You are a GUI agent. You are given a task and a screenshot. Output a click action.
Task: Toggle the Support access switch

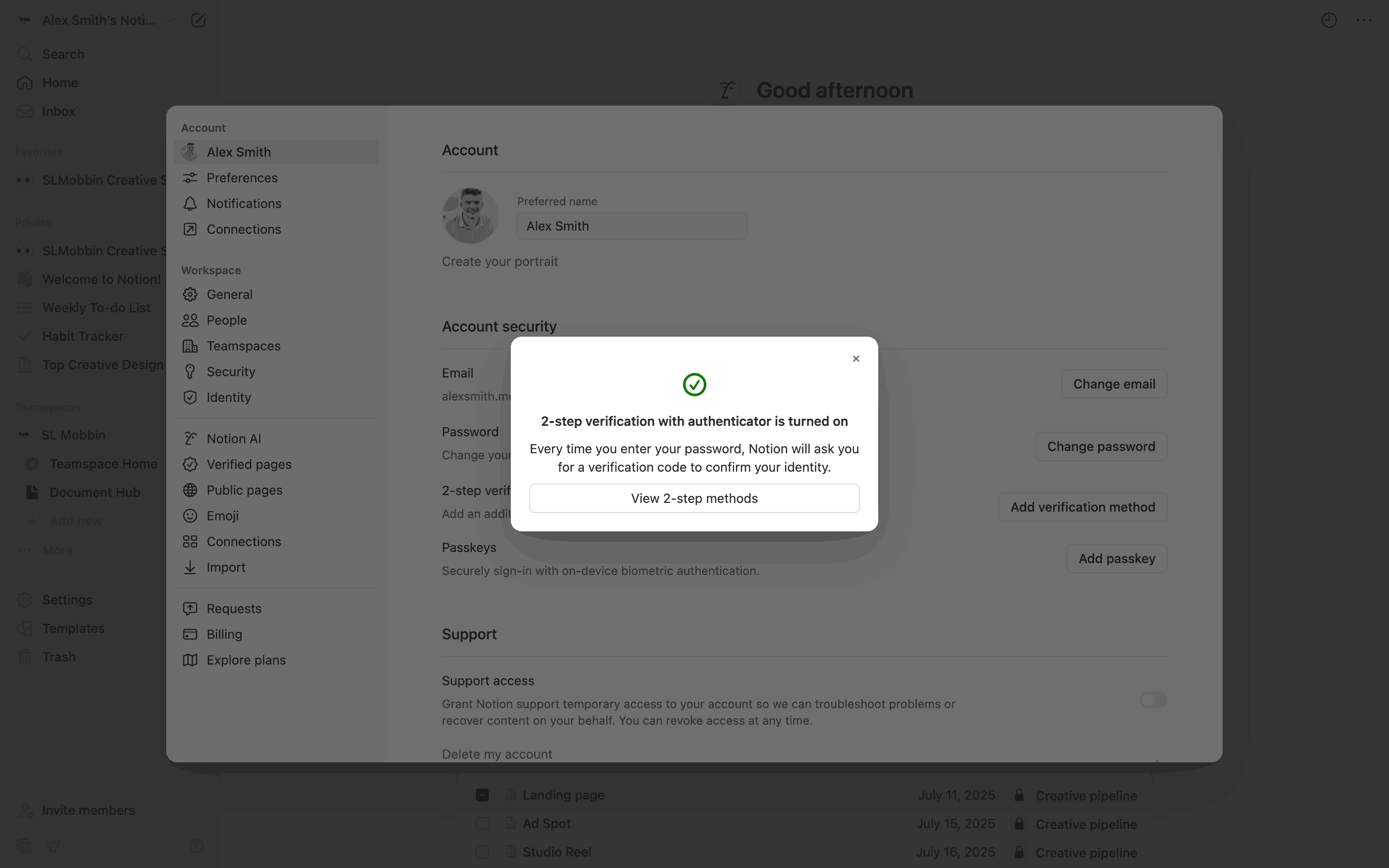tap(1153, 700)
